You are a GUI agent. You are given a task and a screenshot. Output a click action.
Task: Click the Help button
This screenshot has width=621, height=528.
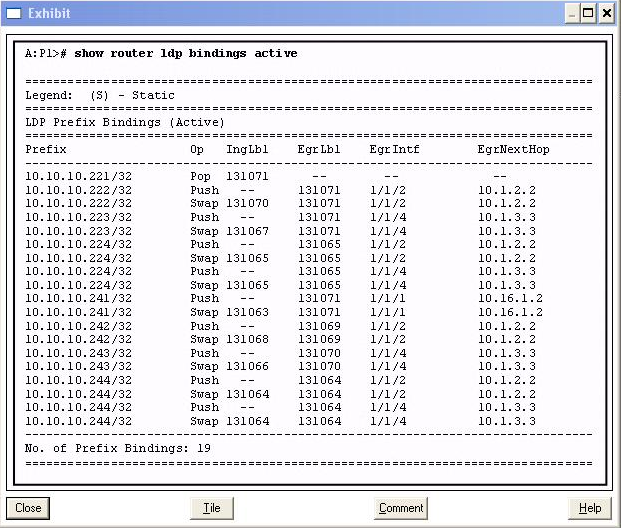click(589, 508)
